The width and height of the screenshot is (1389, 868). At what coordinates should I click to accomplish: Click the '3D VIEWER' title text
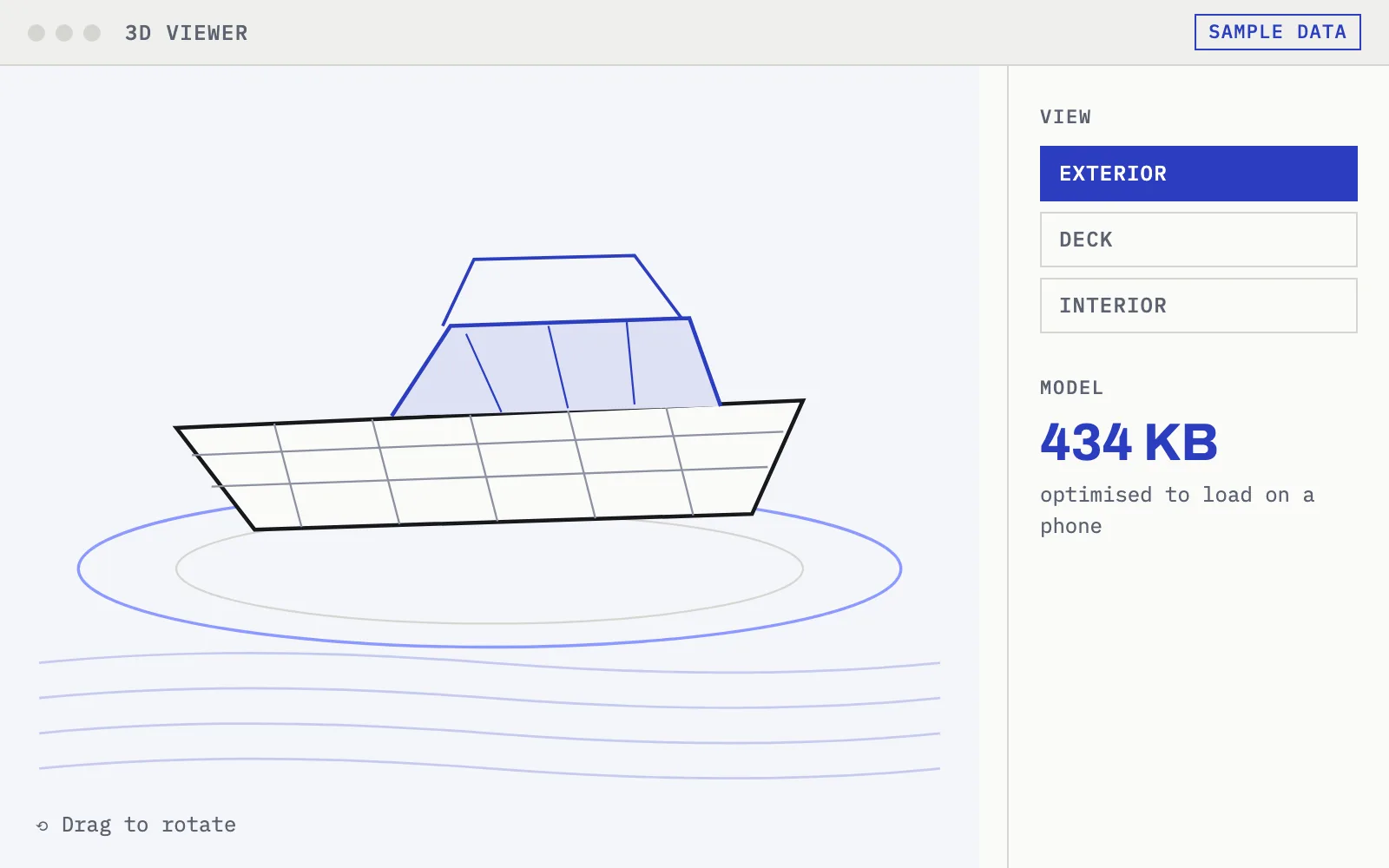pyautogui.click(x=186, y=33)
